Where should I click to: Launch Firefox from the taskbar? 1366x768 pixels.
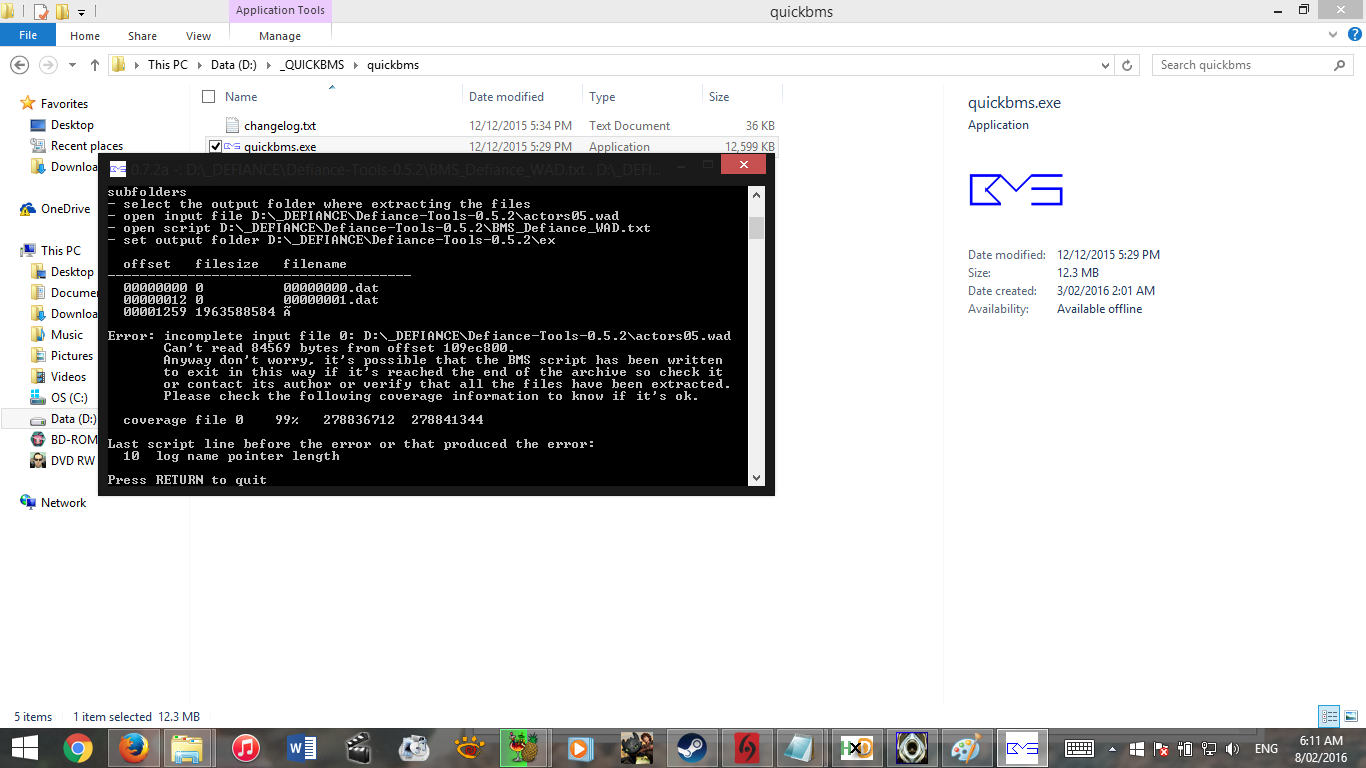[133, 748]
